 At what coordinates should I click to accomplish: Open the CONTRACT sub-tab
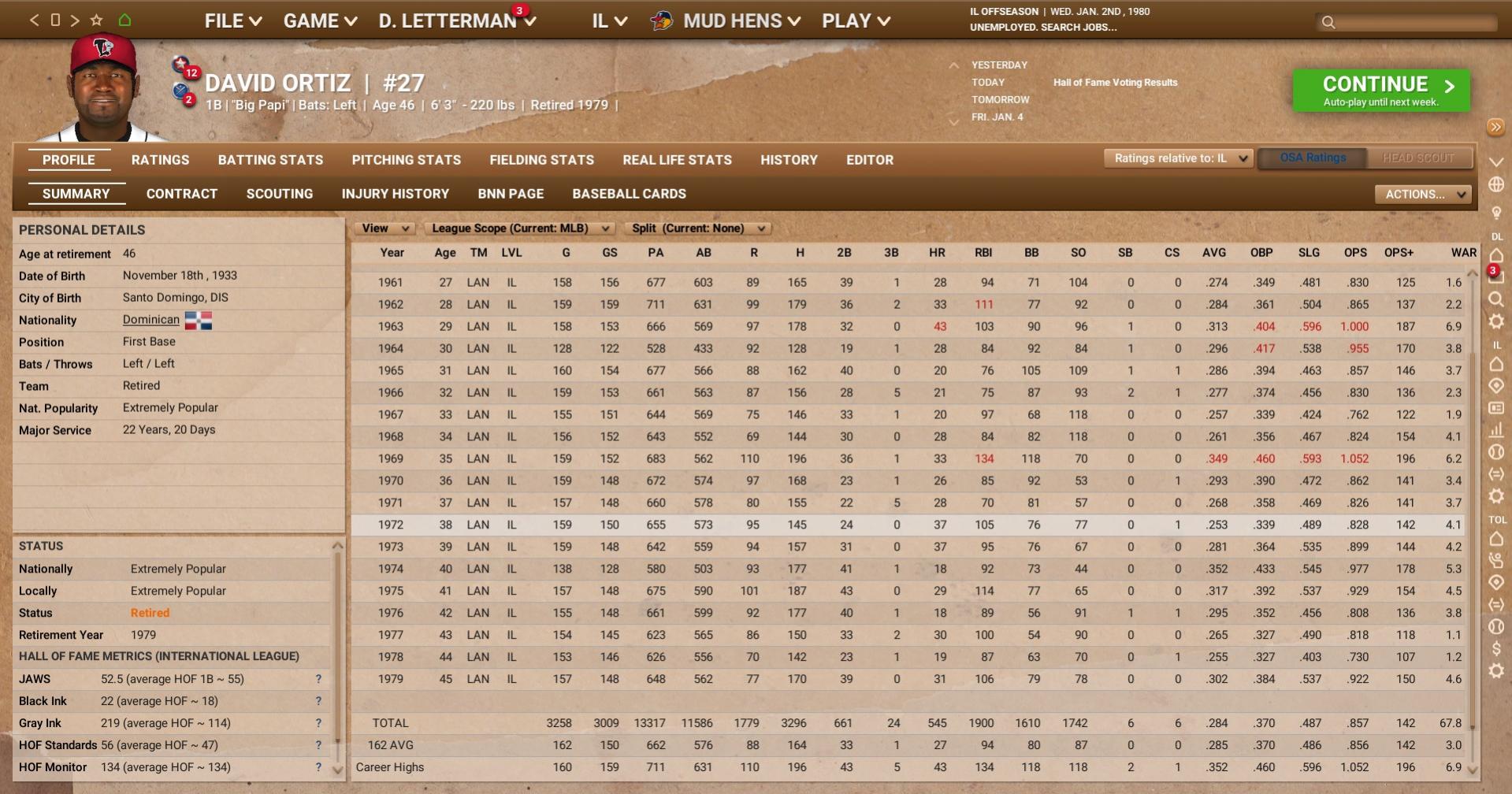pyautogui.click(x=181, y=193)
